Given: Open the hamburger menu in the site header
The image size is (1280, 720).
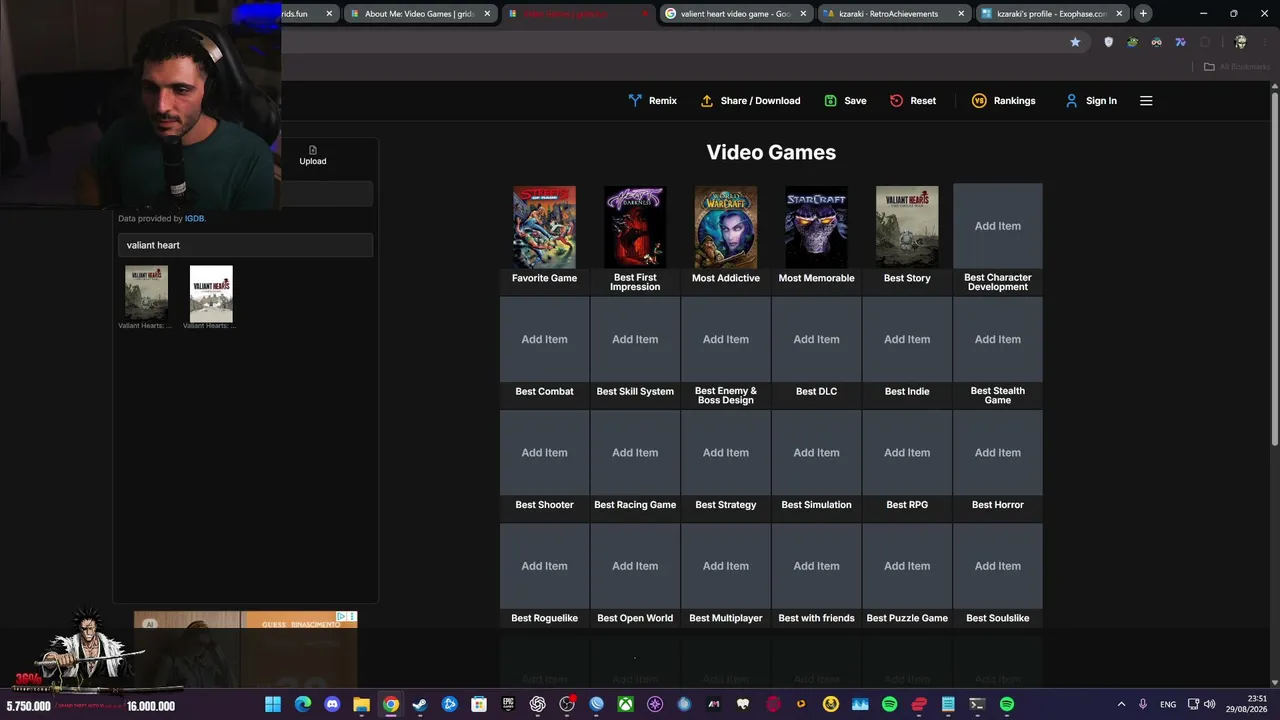Looking at the screenshot, I should 1146,101.
